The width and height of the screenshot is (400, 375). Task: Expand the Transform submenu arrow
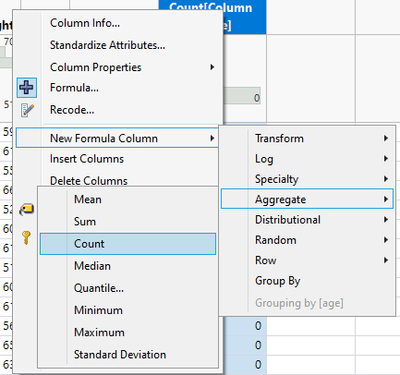tap(386, 138)
